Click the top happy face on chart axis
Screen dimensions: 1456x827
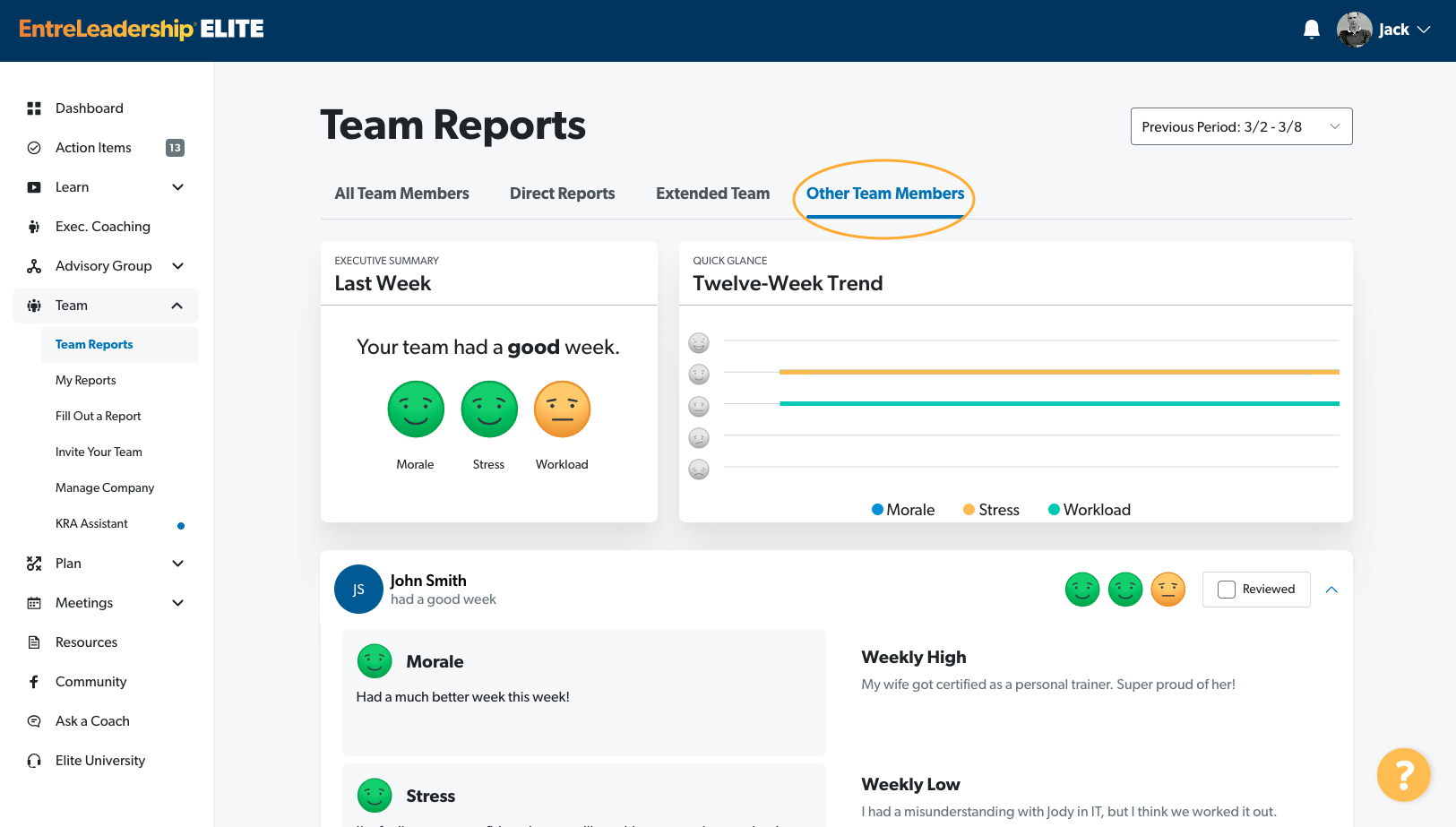[699, 342]
